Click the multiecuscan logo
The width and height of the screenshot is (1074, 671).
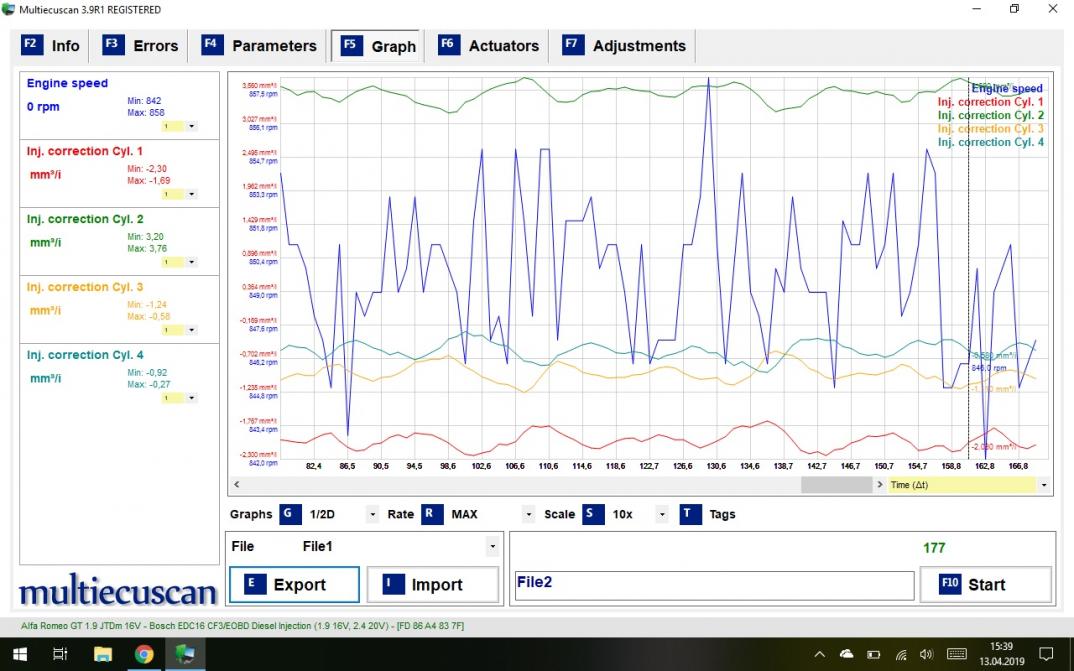pyautogui.click(x=118, y=590)
